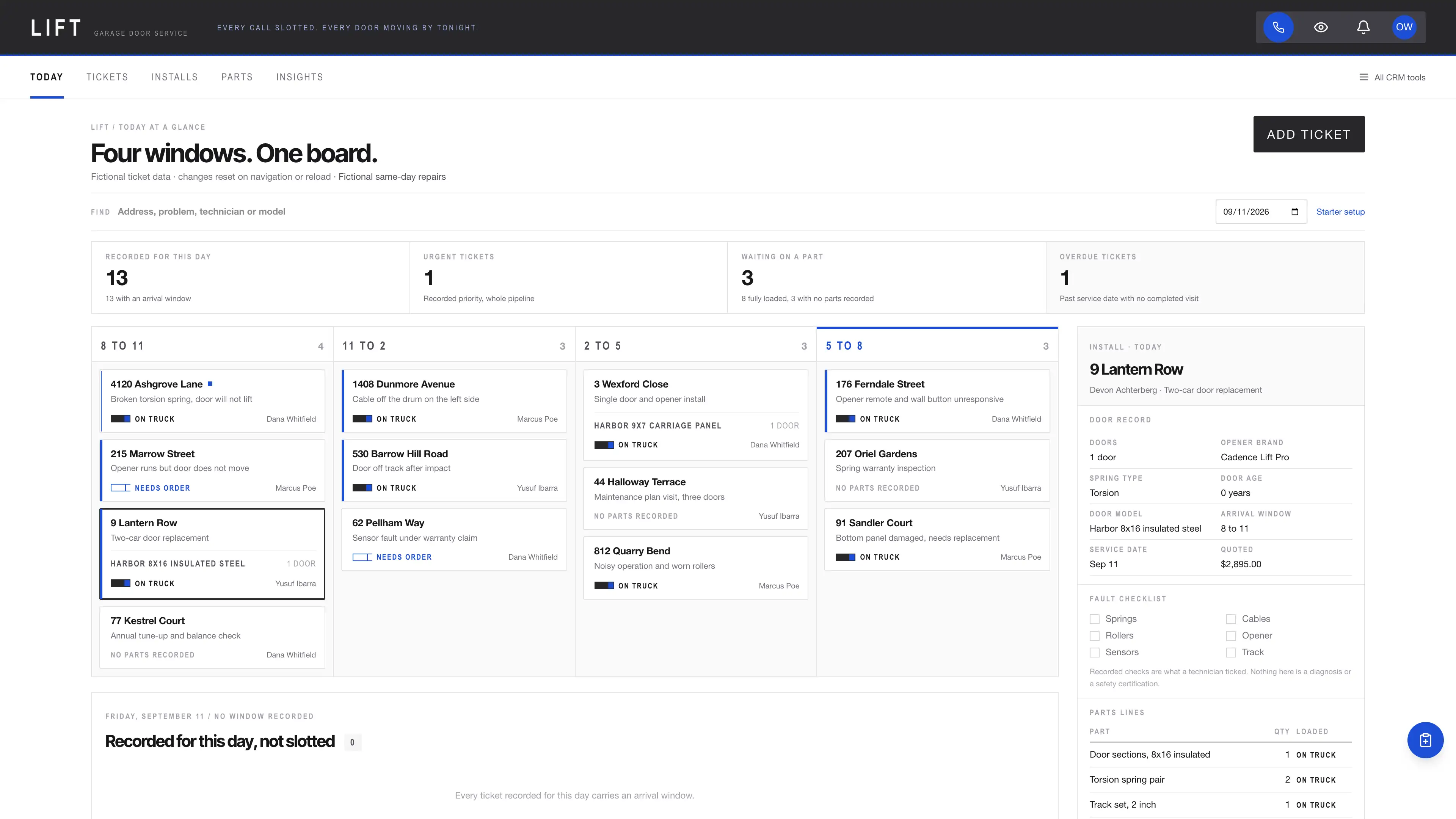The height and width of the screenshot is (819, 1456).
Task: Open the OW user avatar
Action: (x=1404, y=27)
